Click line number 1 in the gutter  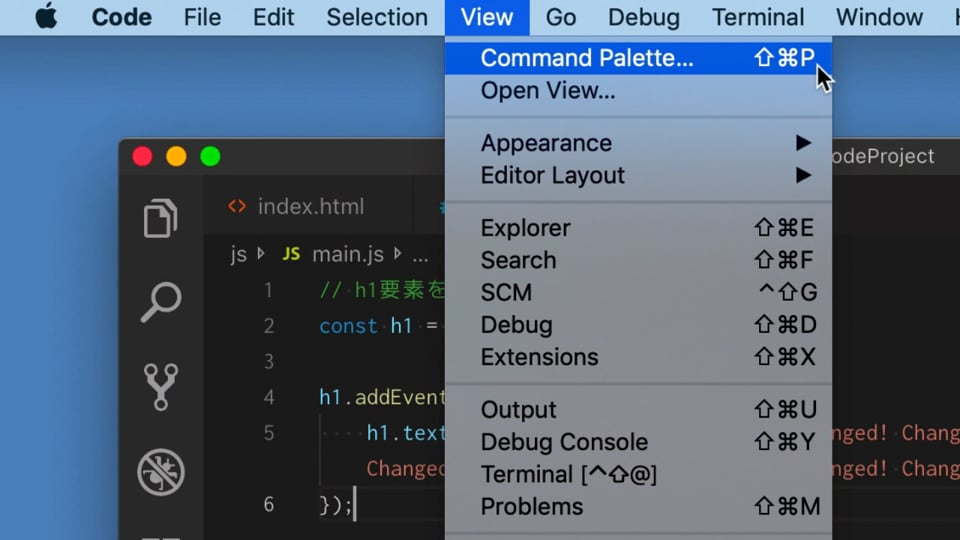(x=268, y=290)
